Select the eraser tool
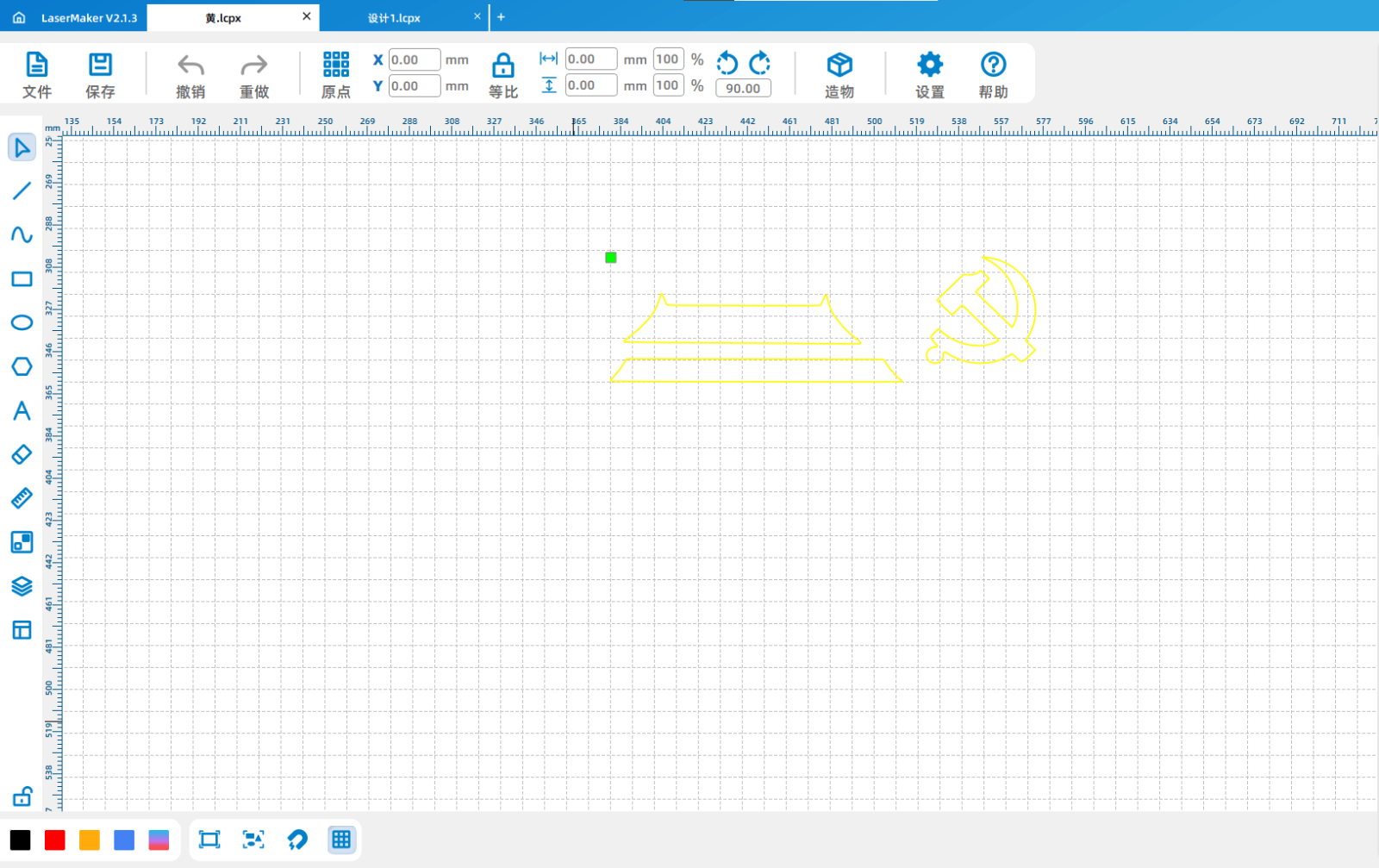 [22, 454]
